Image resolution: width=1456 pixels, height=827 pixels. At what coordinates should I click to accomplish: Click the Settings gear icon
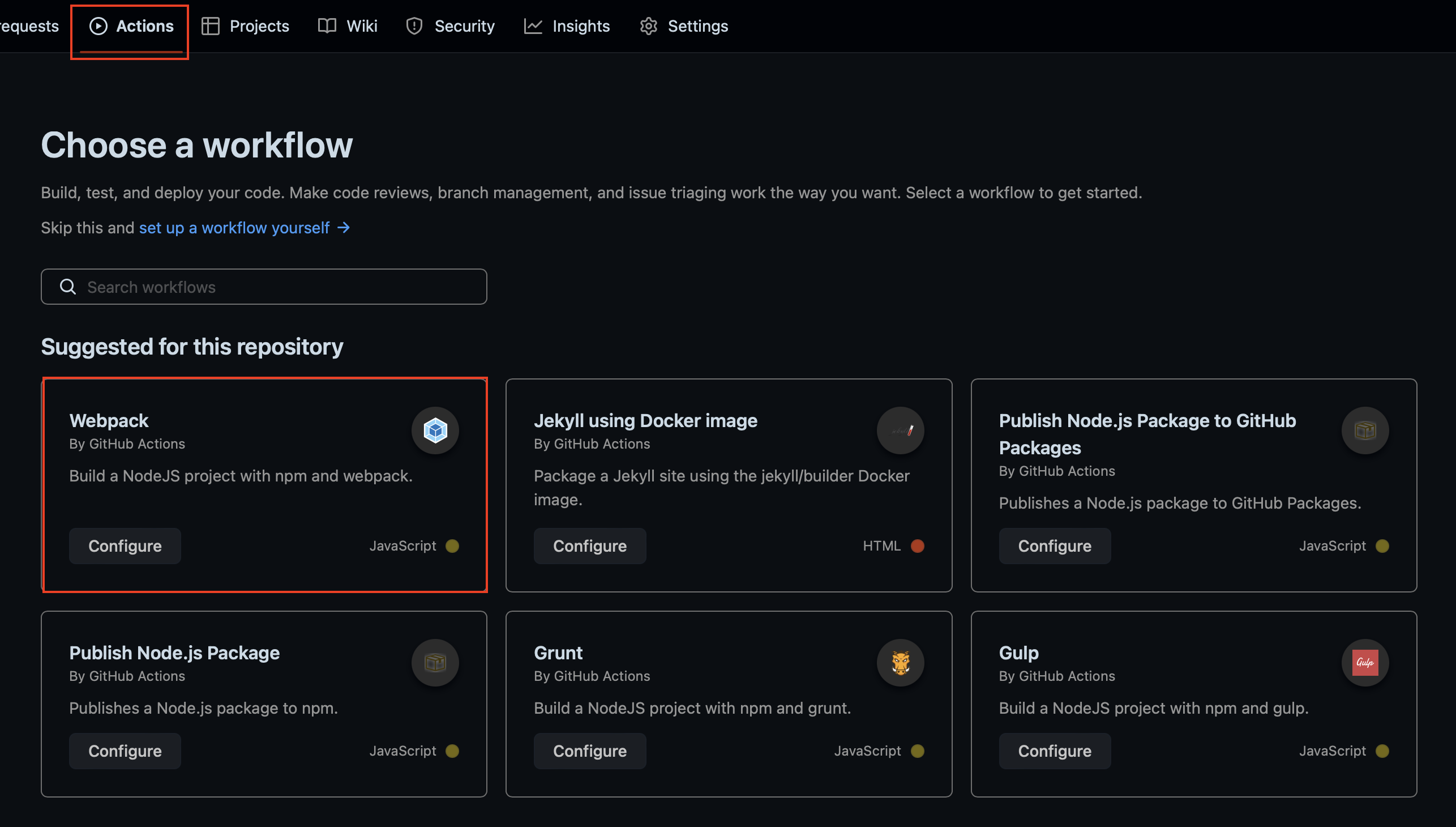coord(649,26)
